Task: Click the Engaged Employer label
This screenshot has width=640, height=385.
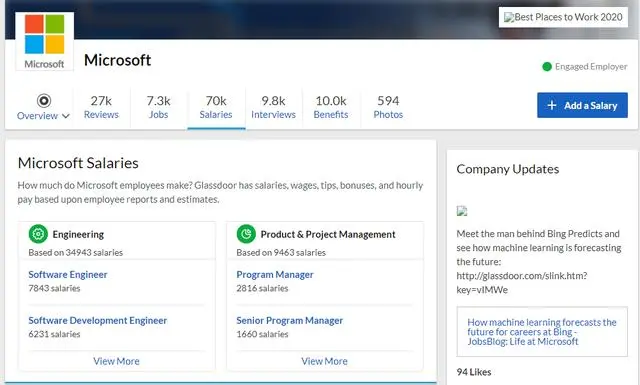Action: coord(591,67)
